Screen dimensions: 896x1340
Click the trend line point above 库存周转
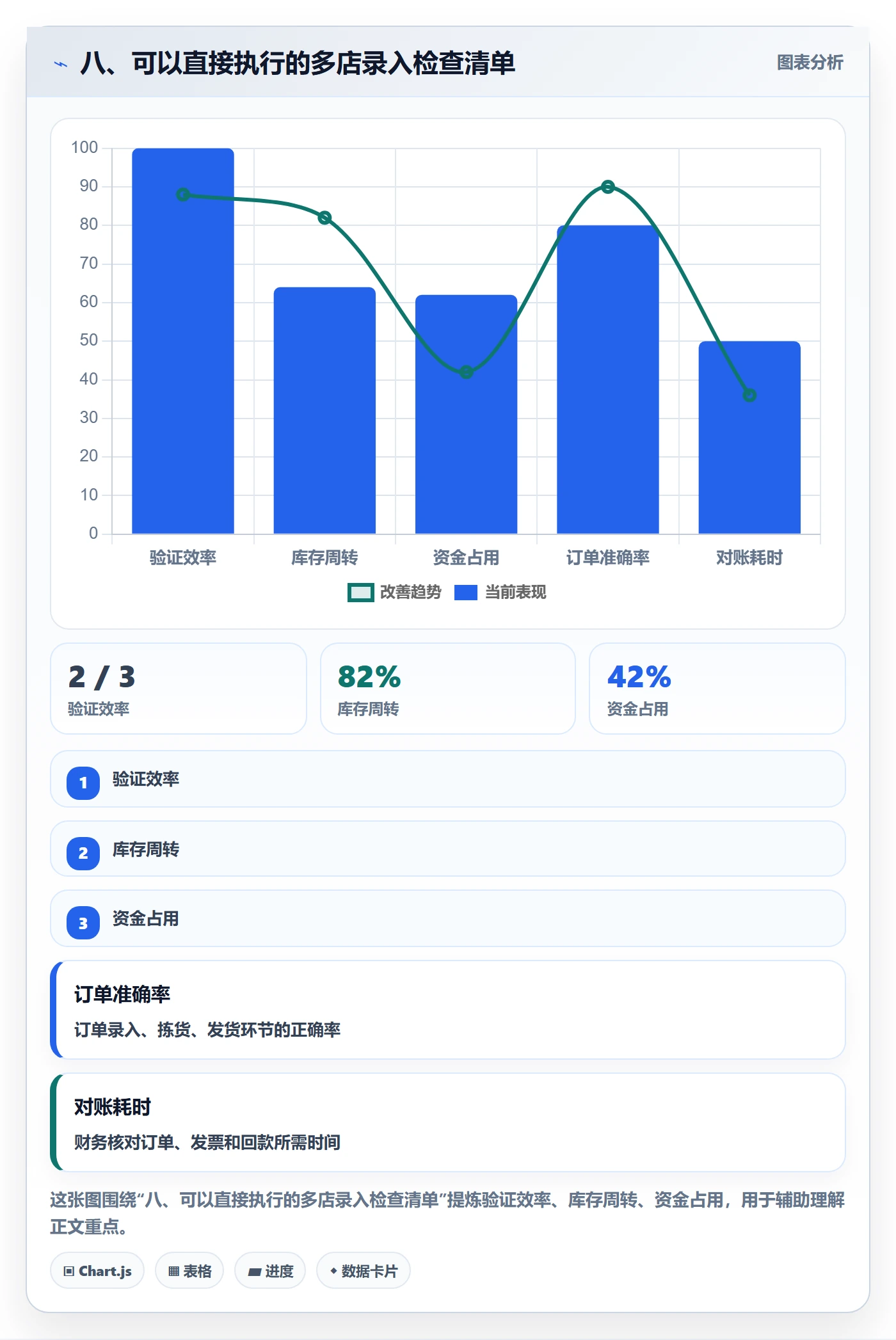tap(324, 218)
